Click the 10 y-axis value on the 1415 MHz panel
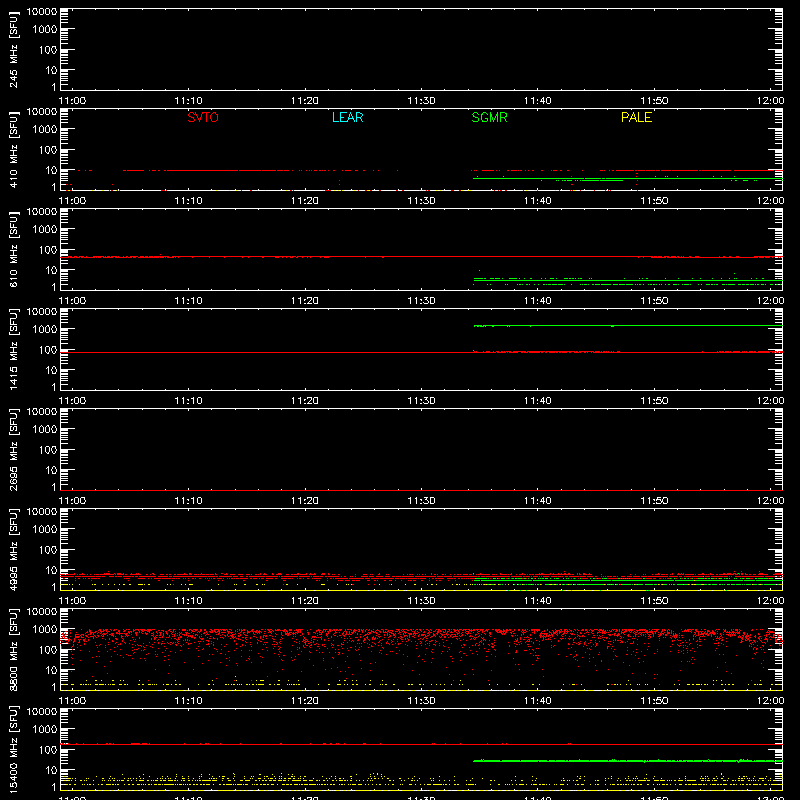 coord(51,370)
